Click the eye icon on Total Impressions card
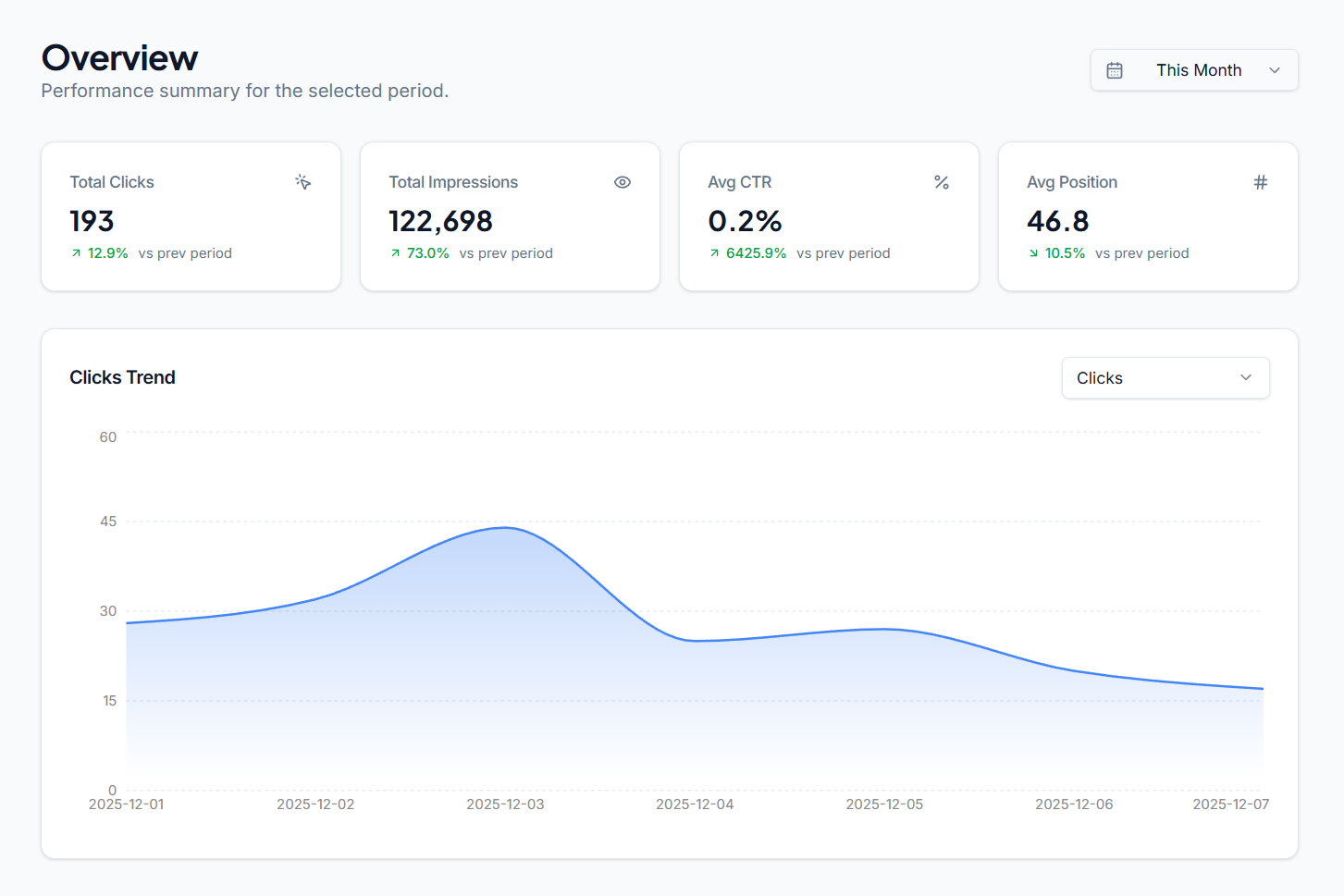The height and width of the screenshot is (896, 1344). coord(622,182)
